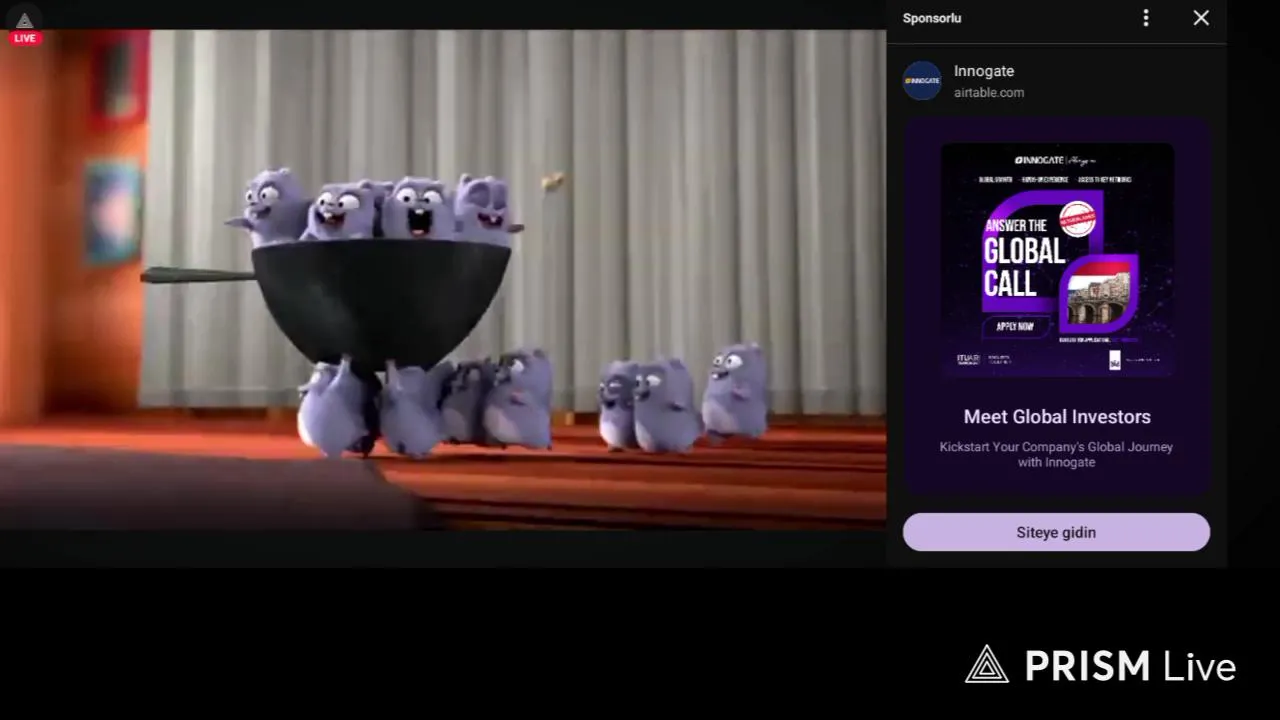Visit the airtable.com link
1280x720 pixels.
[989, 92]
